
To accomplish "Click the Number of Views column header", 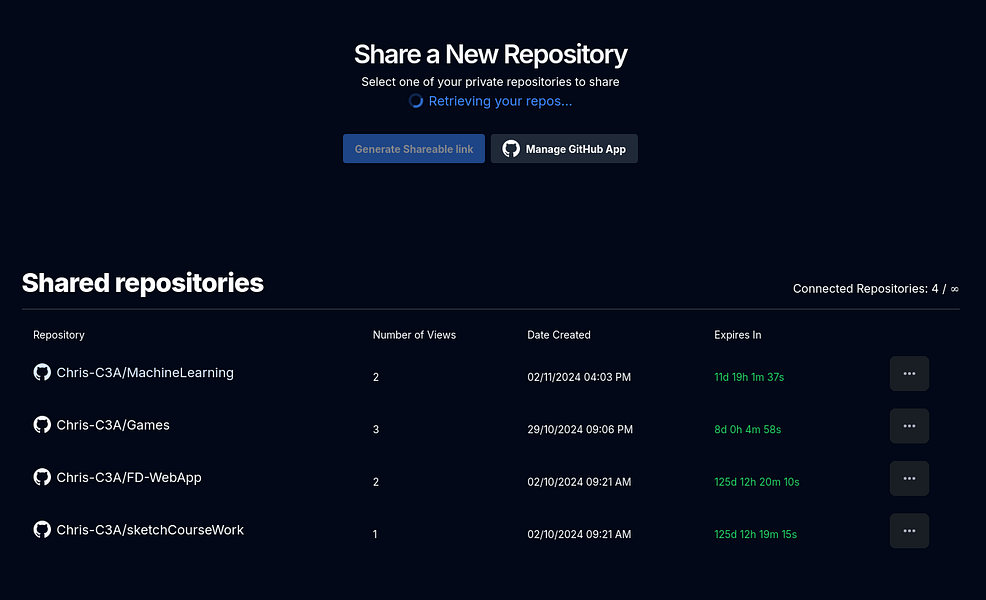I will 413,335.
